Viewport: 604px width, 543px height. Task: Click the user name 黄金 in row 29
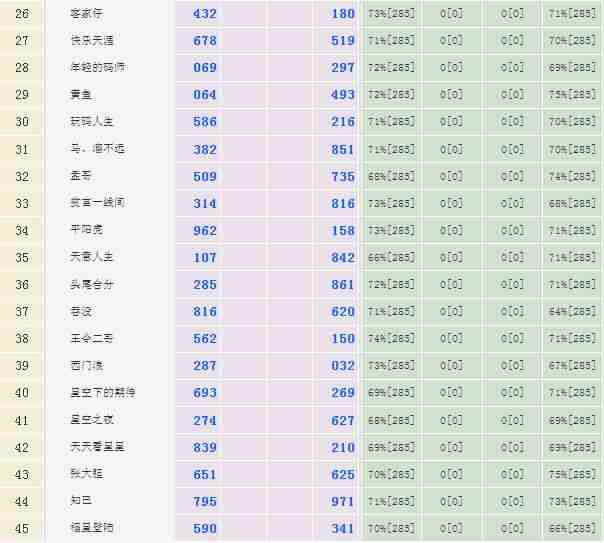pos(80,95)
